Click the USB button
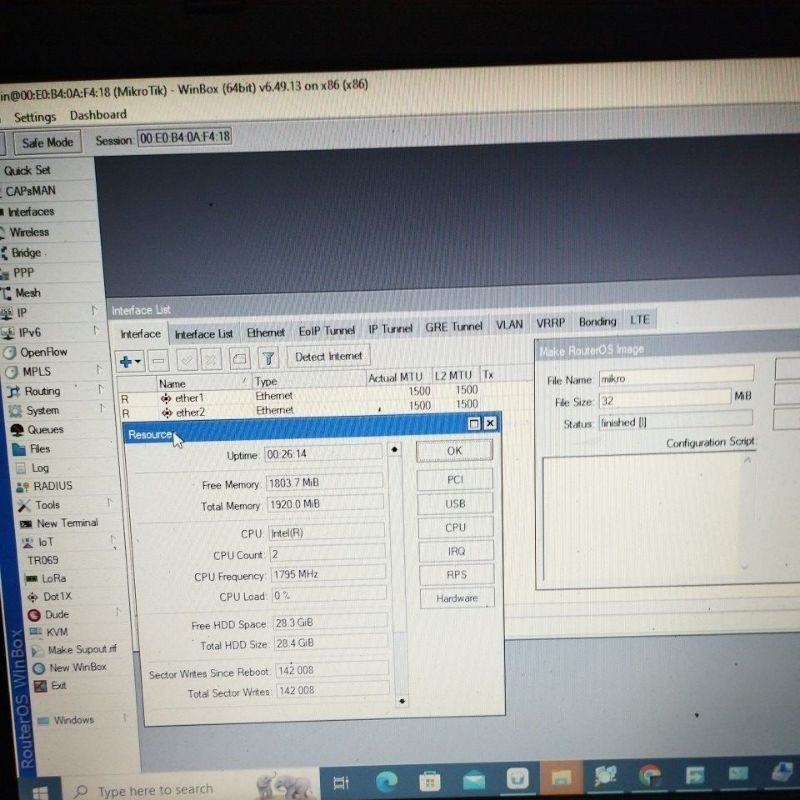The width and height of the screenshot is (800, 800). pos(456,504)
